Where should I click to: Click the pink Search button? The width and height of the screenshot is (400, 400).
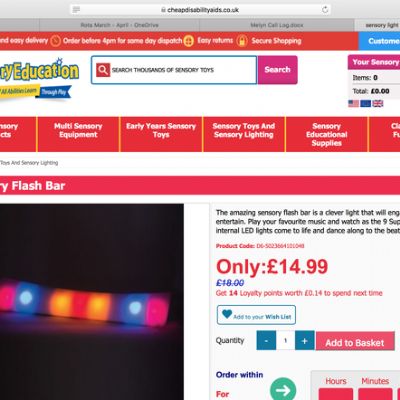[x=277, y=70]
